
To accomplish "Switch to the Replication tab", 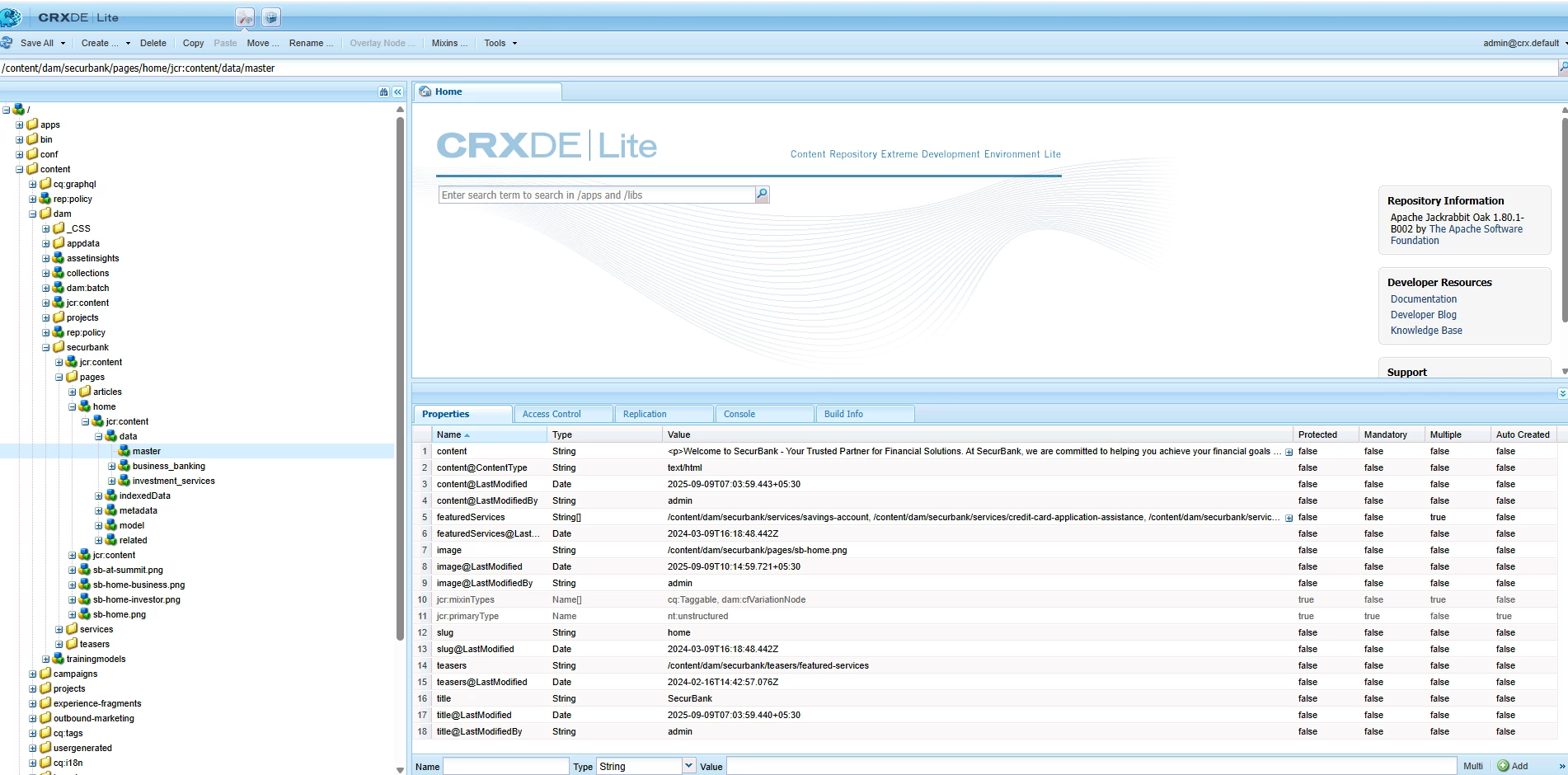I will (664, 414).
